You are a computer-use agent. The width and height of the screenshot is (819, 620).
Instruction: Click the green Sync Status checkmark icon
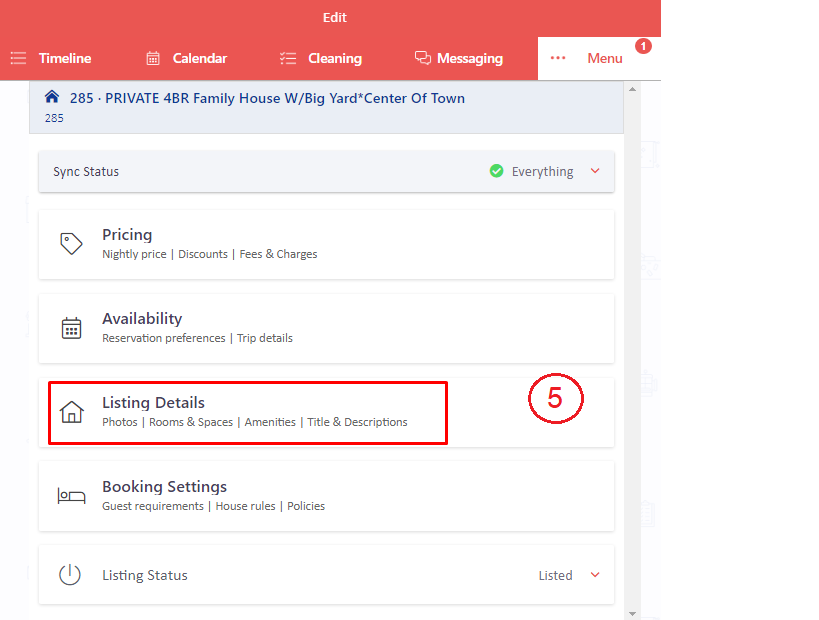pyautogui.click(x=496, y=171)
